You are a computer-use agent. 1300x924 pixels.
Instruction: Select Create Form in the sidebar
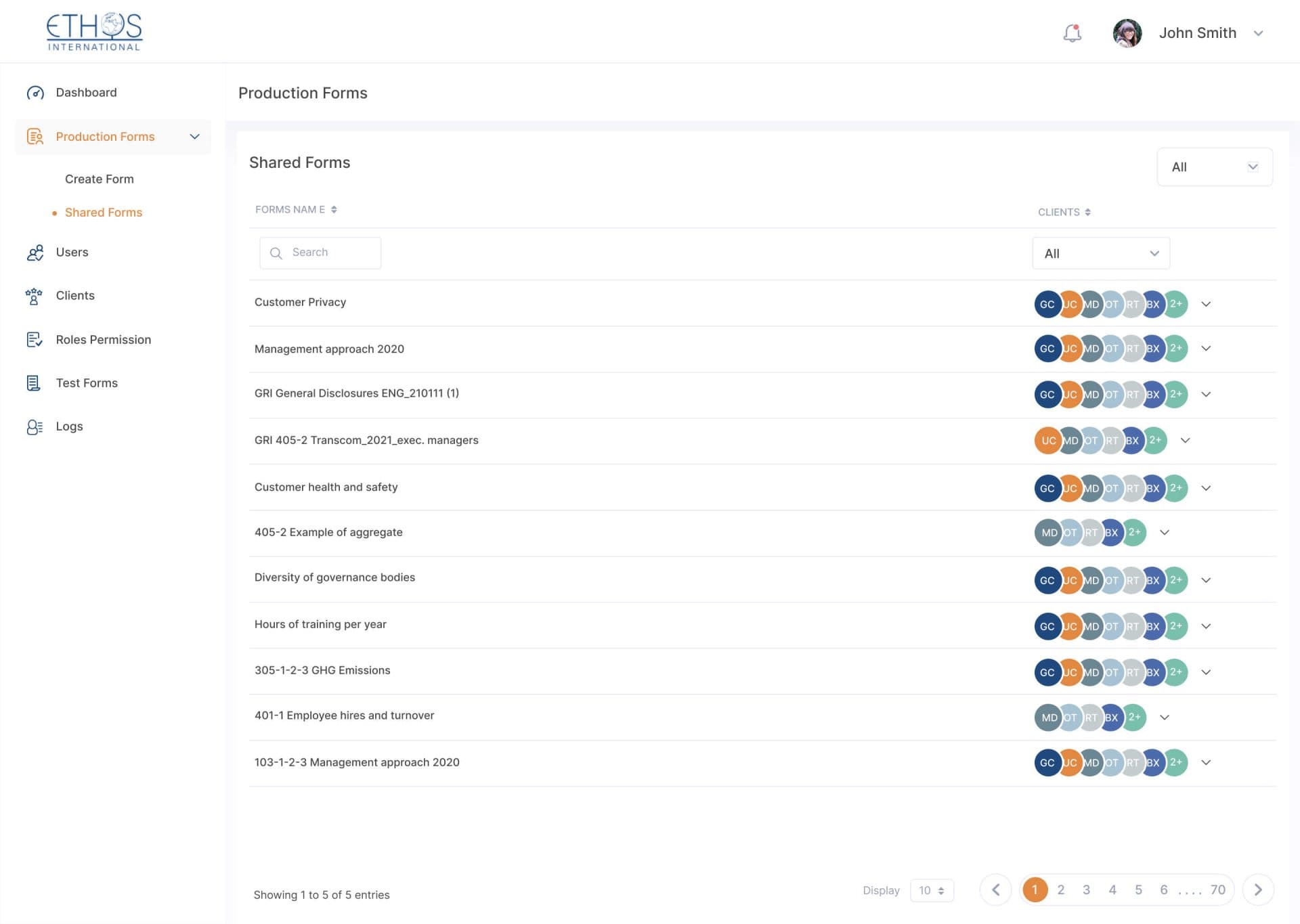pos(100,179)
